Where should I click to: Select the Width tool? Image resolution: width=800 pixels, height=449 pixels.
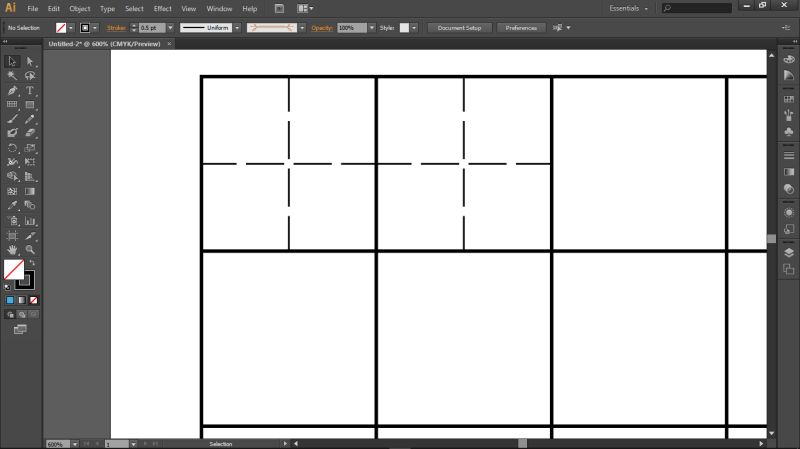(12, 162)
